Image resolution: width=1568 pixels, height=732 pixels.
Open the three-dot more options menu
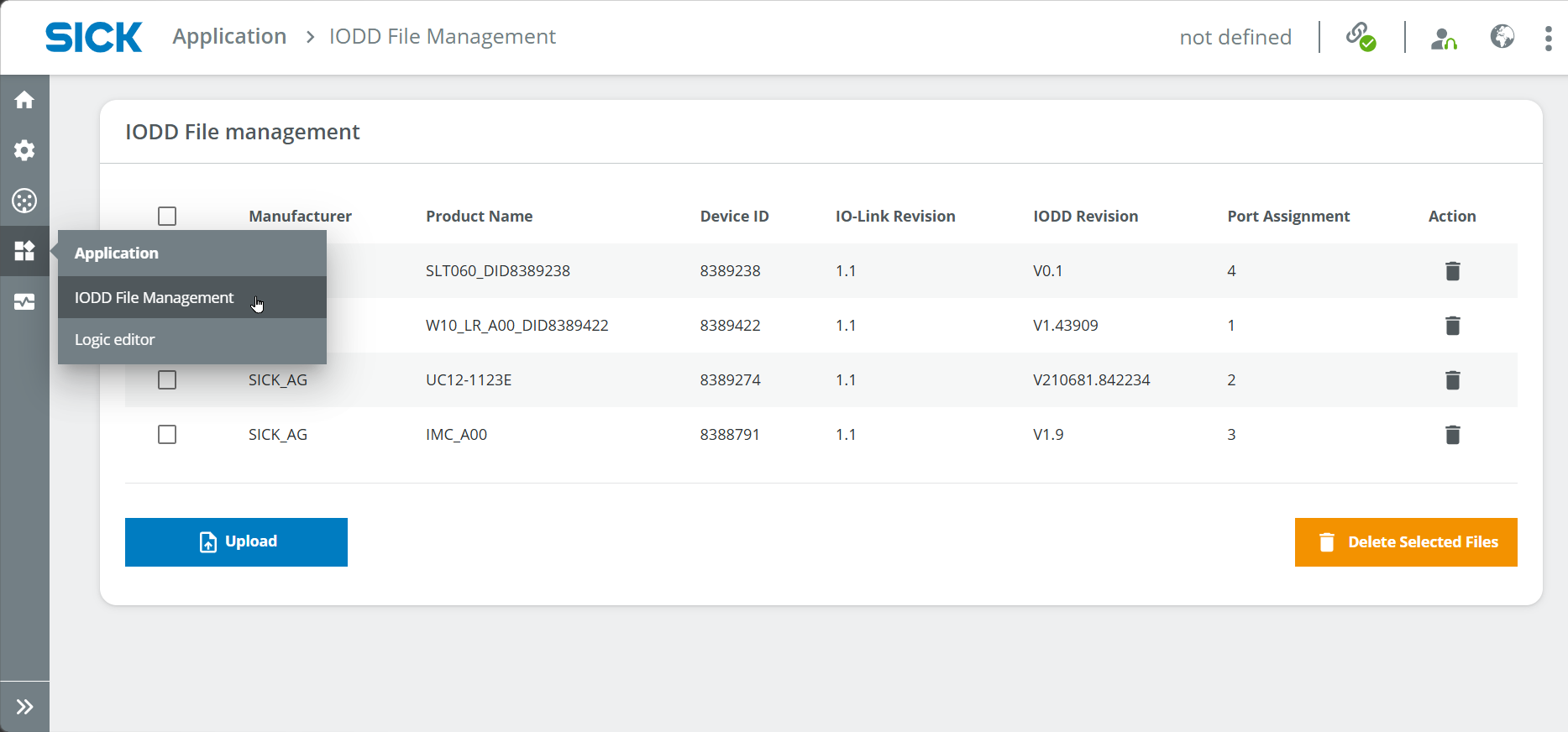[x=1549, y=38]
